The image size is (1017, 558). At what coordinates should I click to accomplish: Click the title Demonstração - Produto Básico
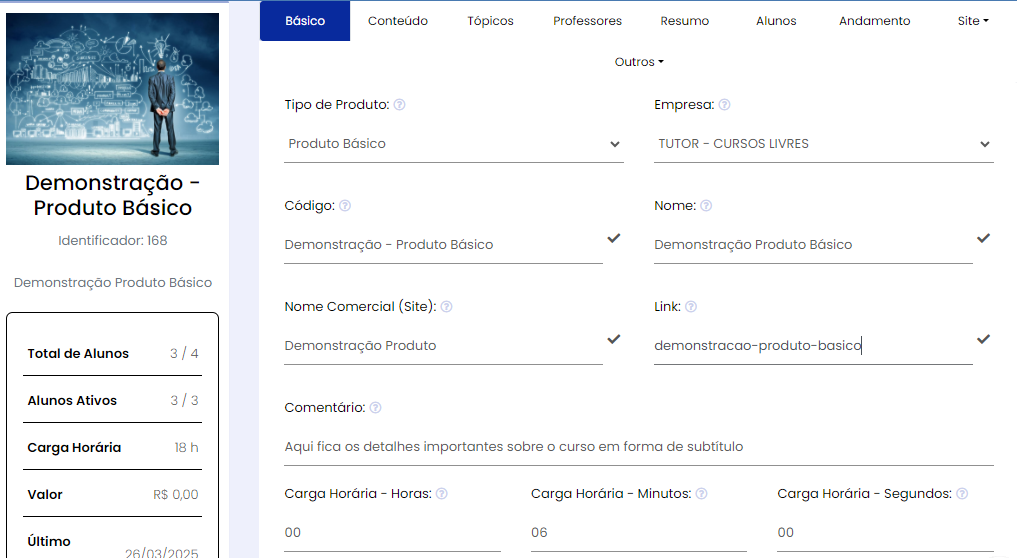tap(112, 195)
